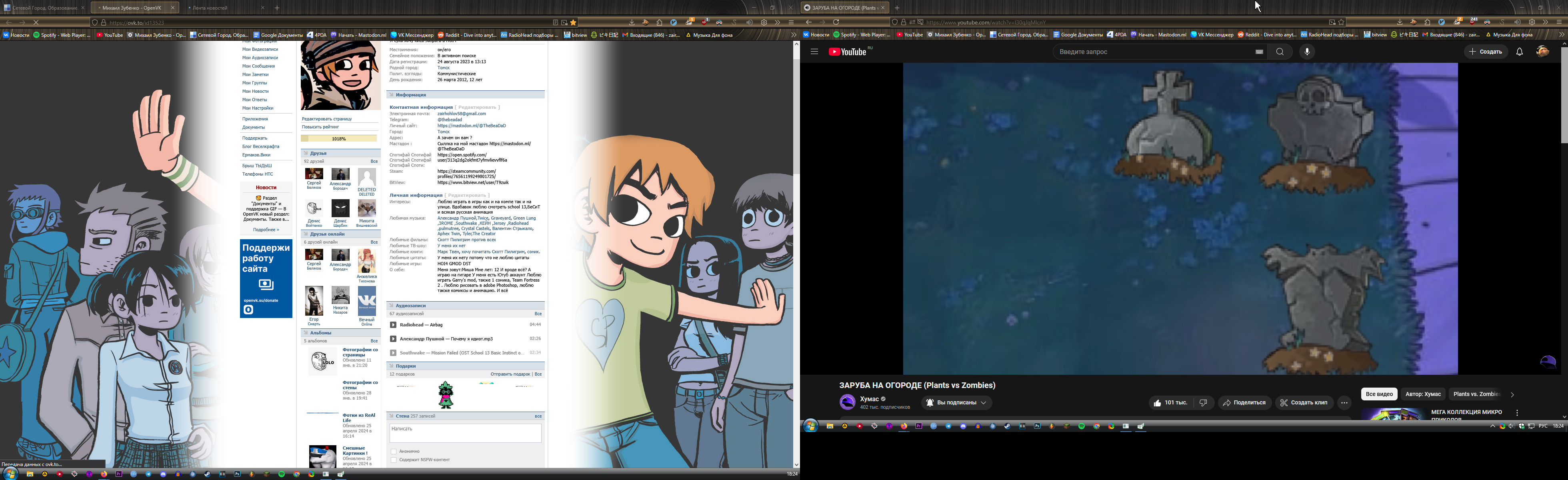The width and height of the screenshot is (1568, 480).
Task: Open the YouTube hamburger guide menu
Action: click(x=814, y=52)
